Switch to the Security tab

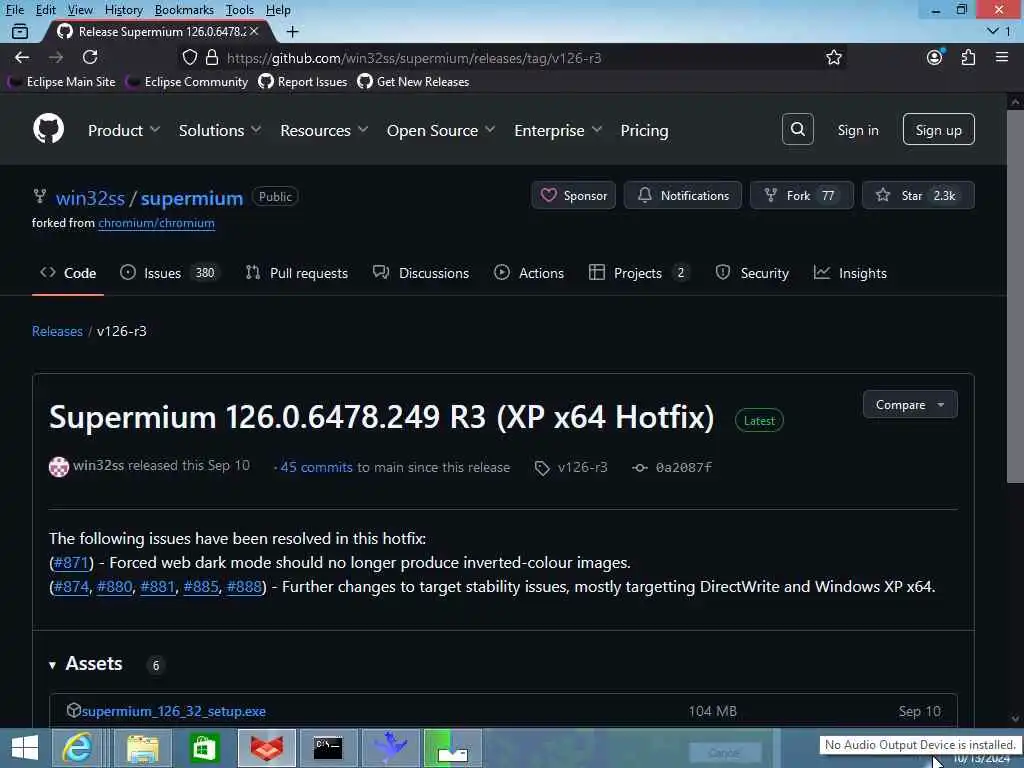(752, 273)
